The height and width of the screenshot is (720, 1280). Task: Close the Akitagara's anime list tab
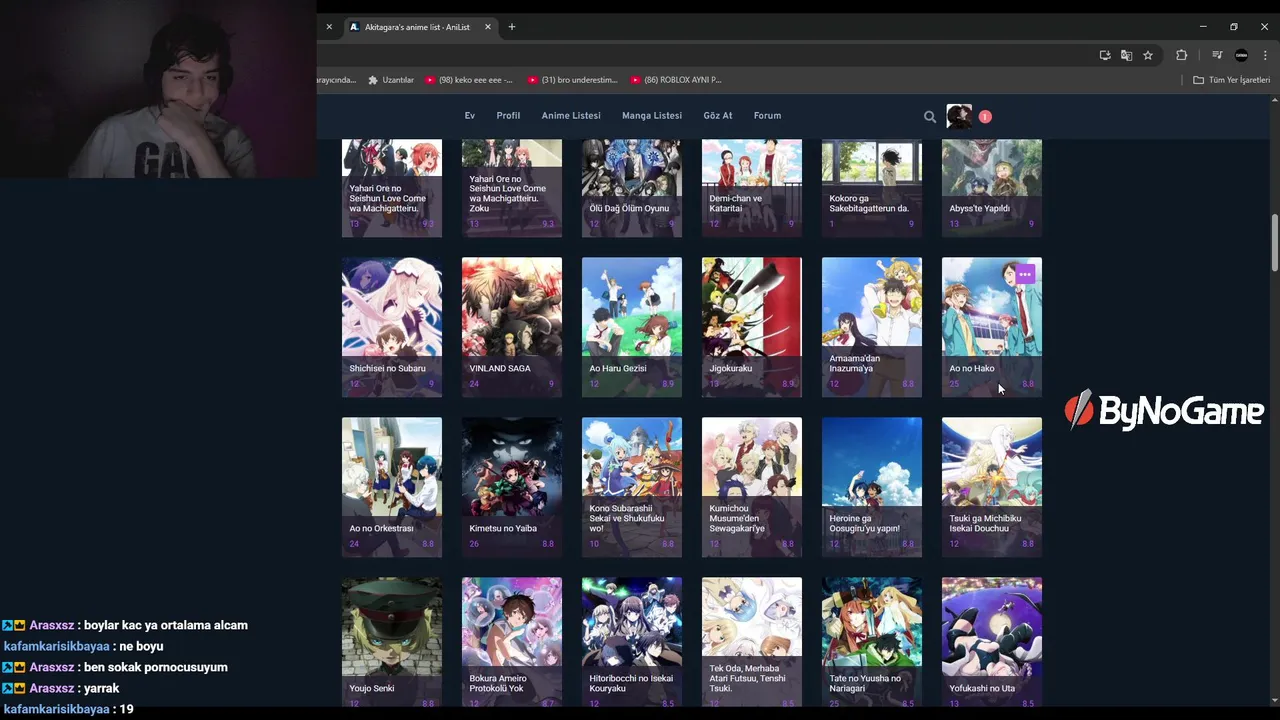pos(488,27)
